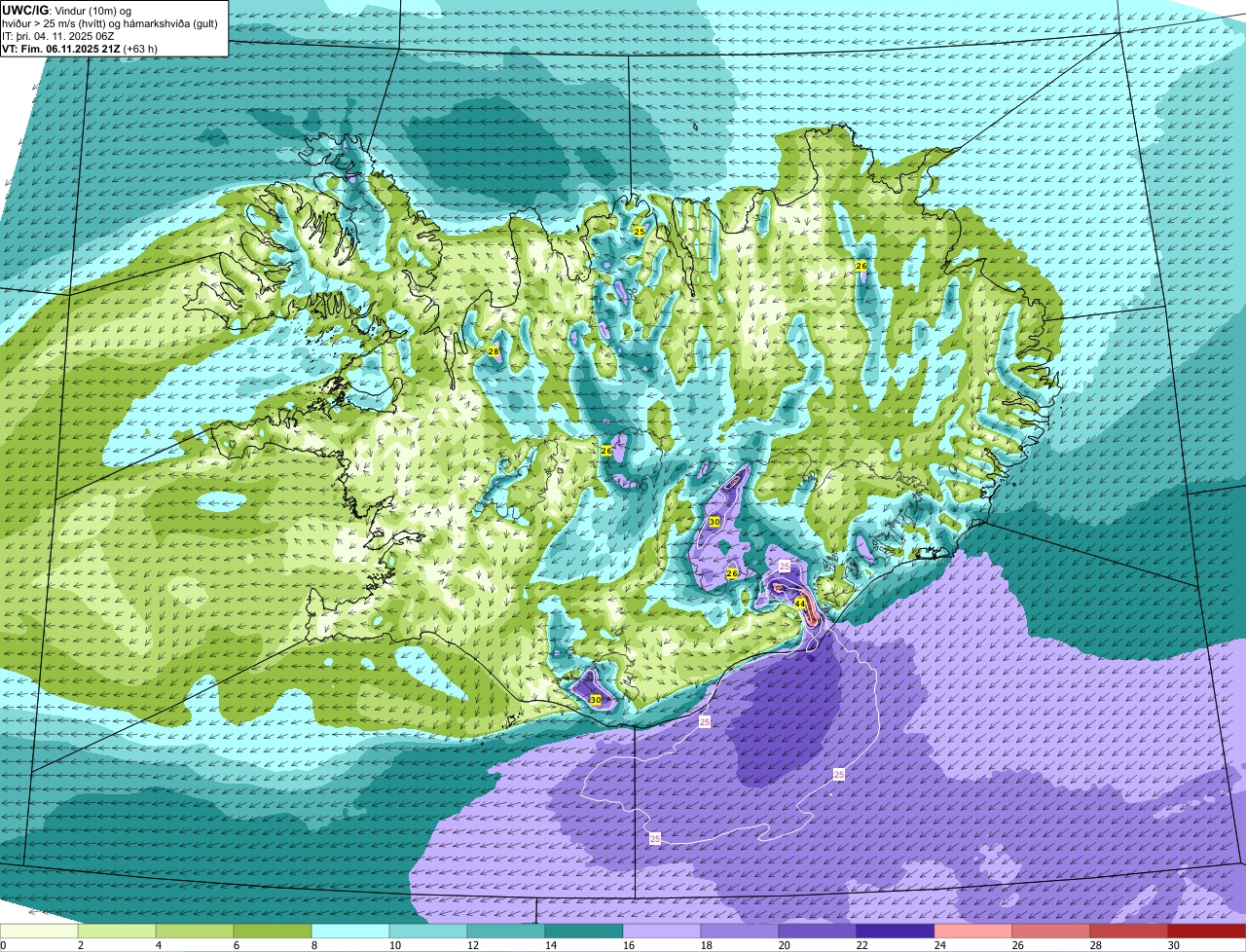The image size is (1246, 952).
Task: Select the 20–22 m/s violet legend swatch
Action: [x=818, y=932]
